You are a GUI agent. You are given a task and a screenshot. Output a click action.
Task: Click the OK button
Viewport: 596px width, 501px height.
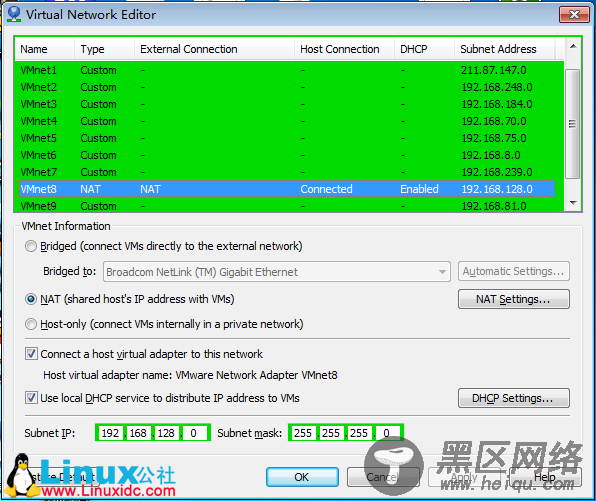pos(302,477)
